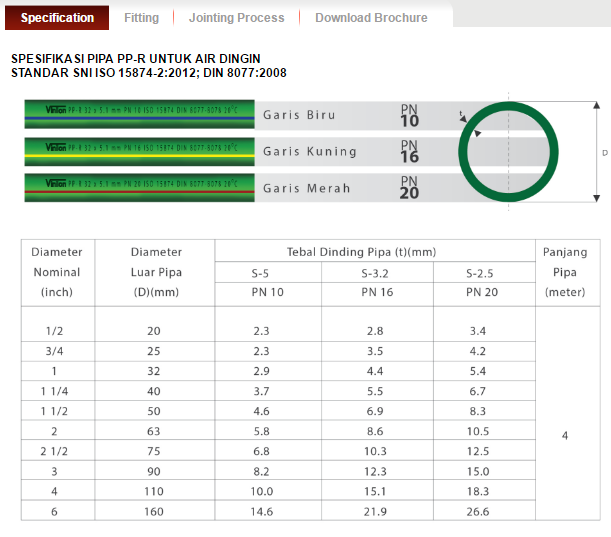The image size is (611, 537).
Task: Open the Jointing Process tab
Action: [x=236, y=17]
